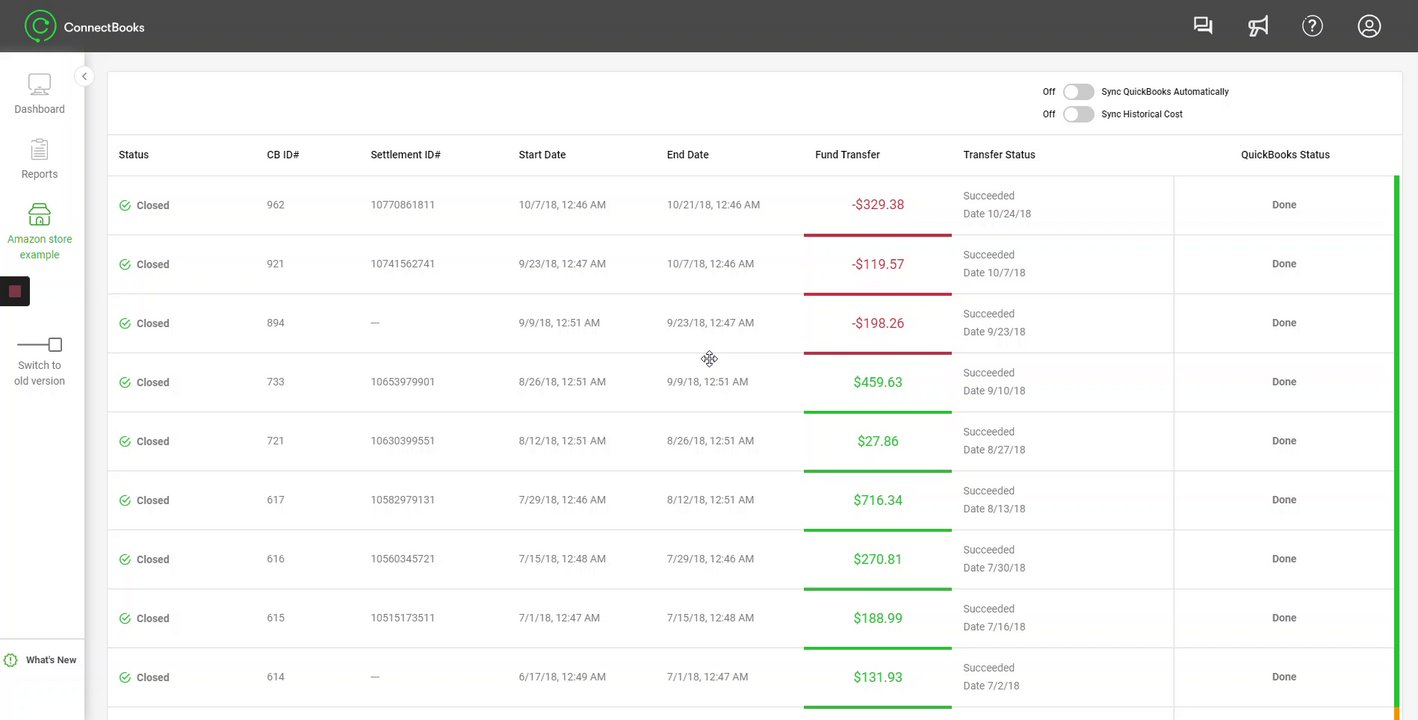The height and width of the screenshot is (720, 1418).
Task: Open the announcements megaphone icon
Action: [1258, 26]
